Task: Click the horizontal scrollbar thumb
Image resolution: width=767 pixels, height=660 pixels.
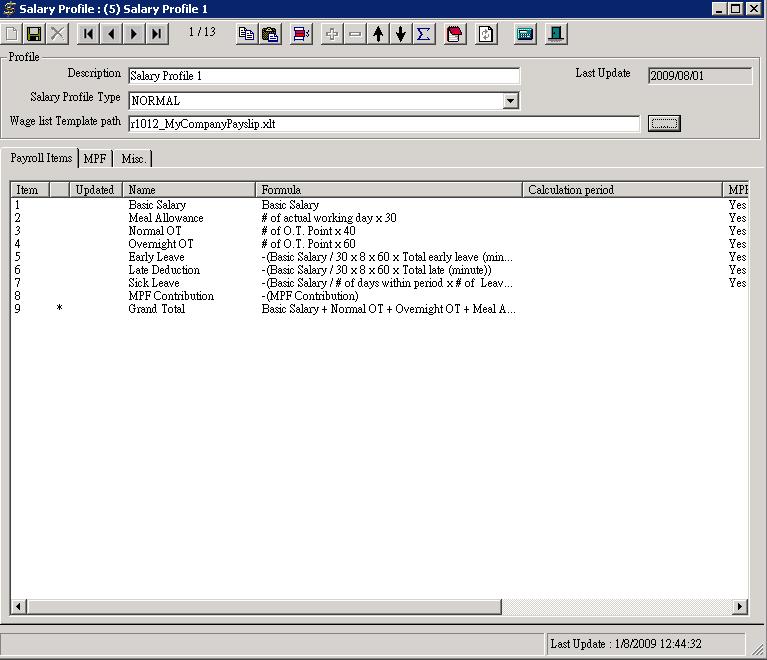Action: click(264, 607)
